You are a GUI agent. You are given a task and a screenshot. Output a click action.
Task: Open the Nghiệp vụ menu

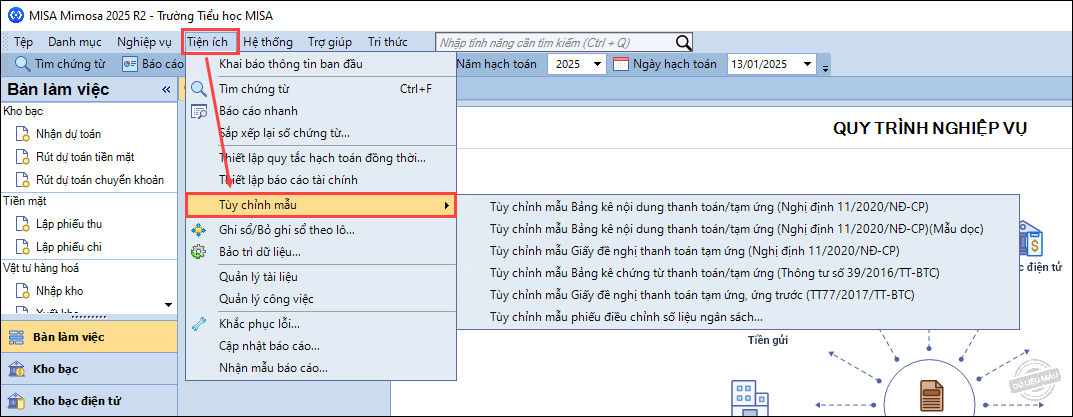tap(144, 42)
